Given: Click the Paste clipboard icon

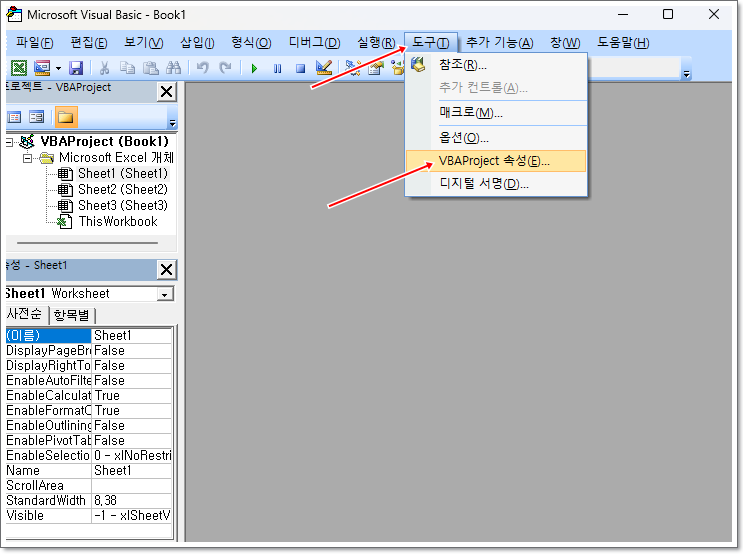Looking at the screenshot, I should pyautogui.click(x=150, y=68).
